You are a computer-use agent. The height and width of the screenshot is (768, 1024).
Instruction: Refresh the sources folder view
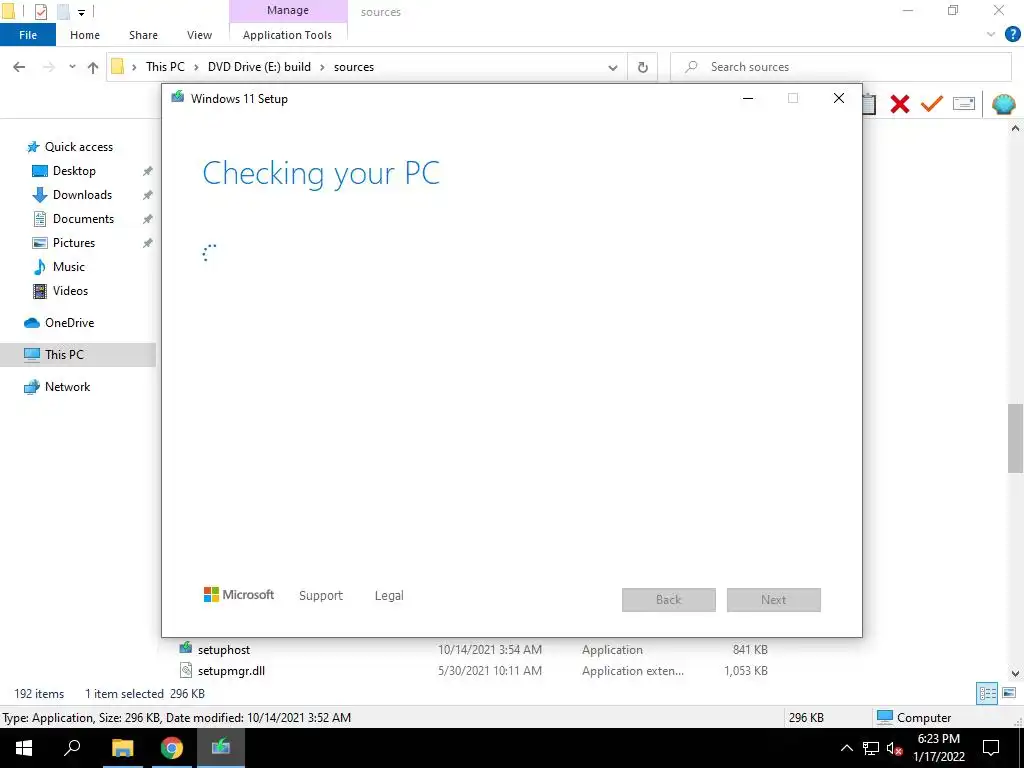643,67
